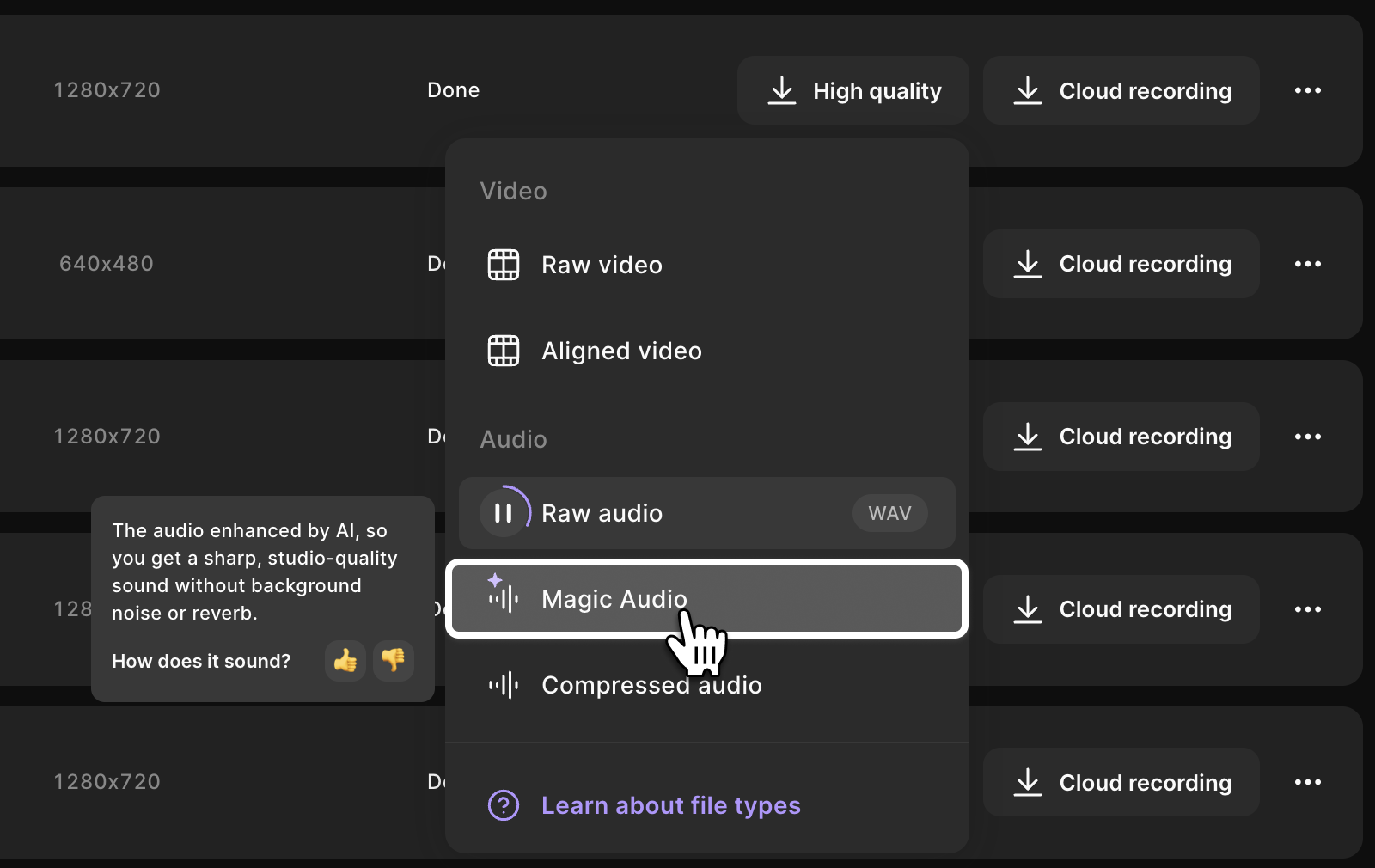
Task: Download Cloud recording for the 640x480 row
Action: point(1121,264)
